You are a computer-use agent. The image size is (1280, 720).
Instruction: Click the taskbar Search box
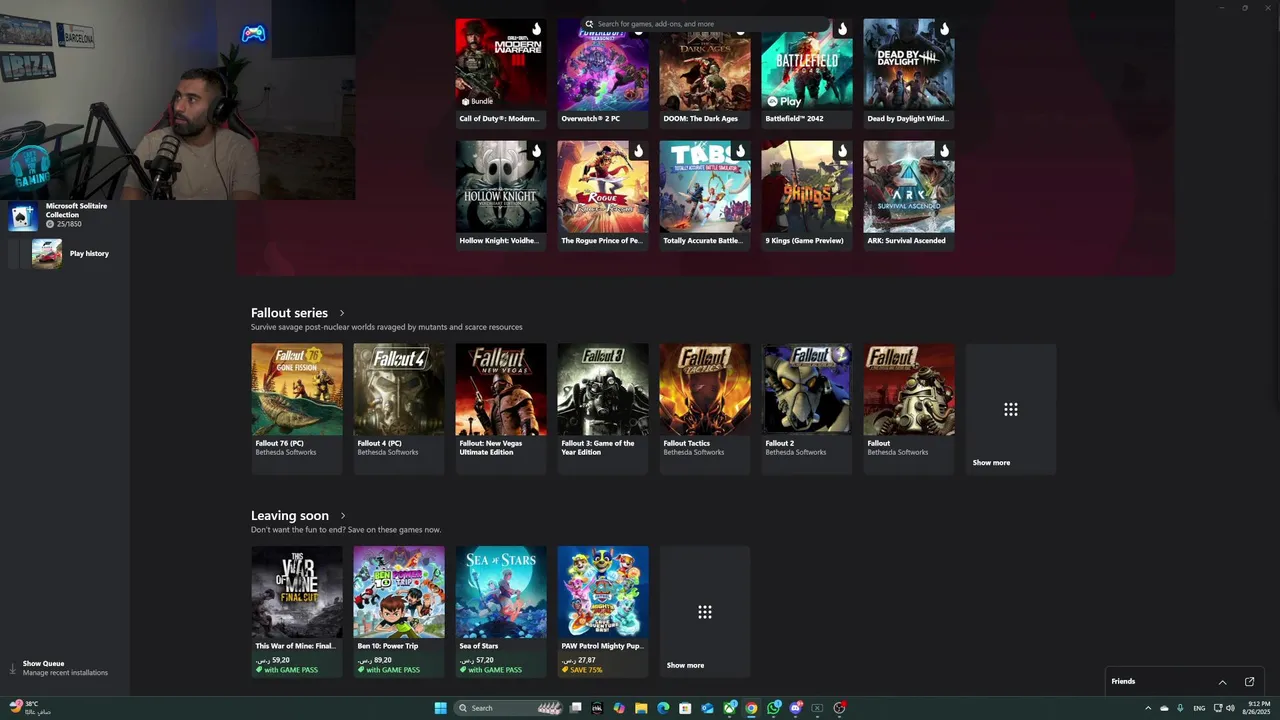point(508,708)
